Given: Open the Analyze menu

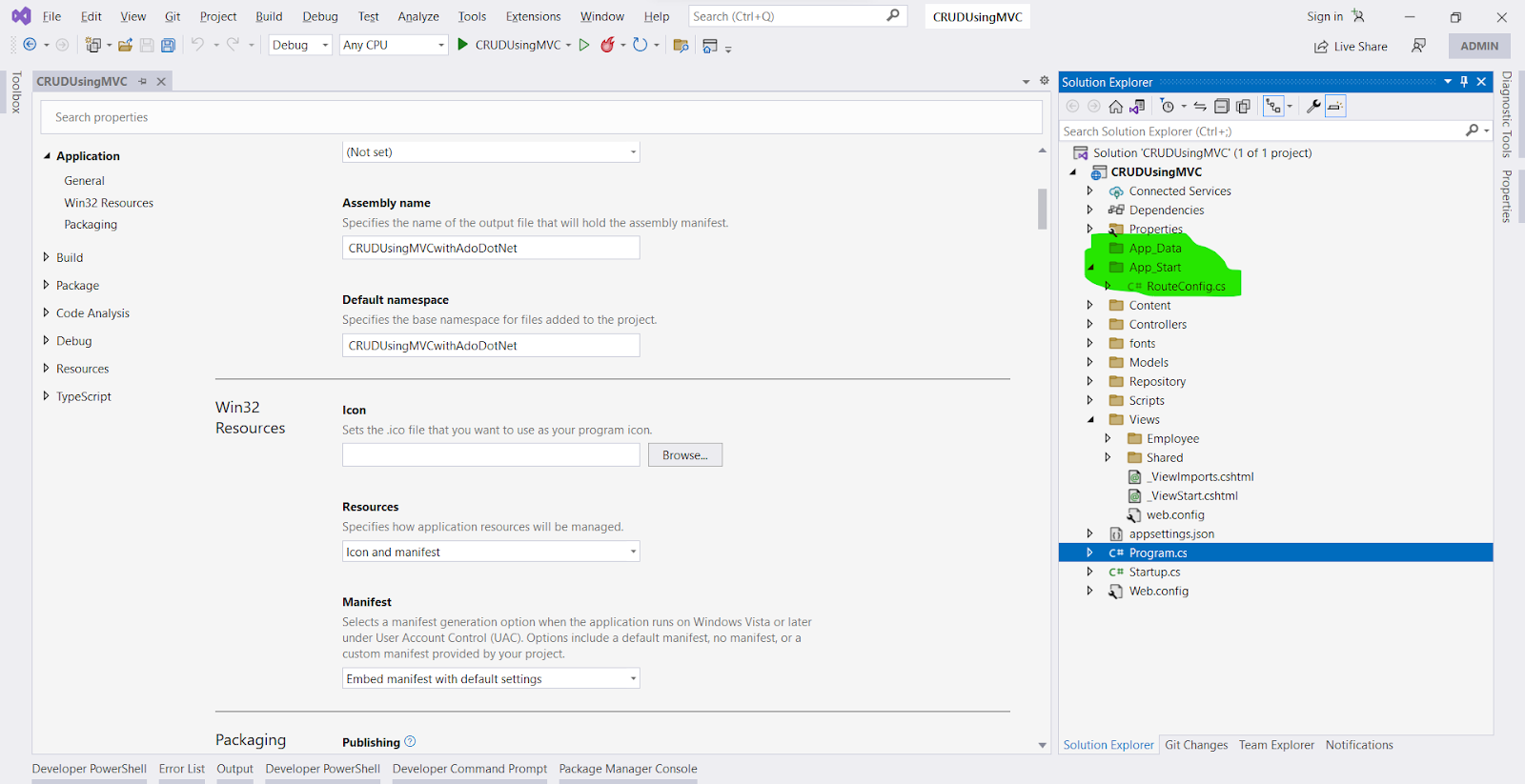Looking at the screenshot, I should [418, 16].
